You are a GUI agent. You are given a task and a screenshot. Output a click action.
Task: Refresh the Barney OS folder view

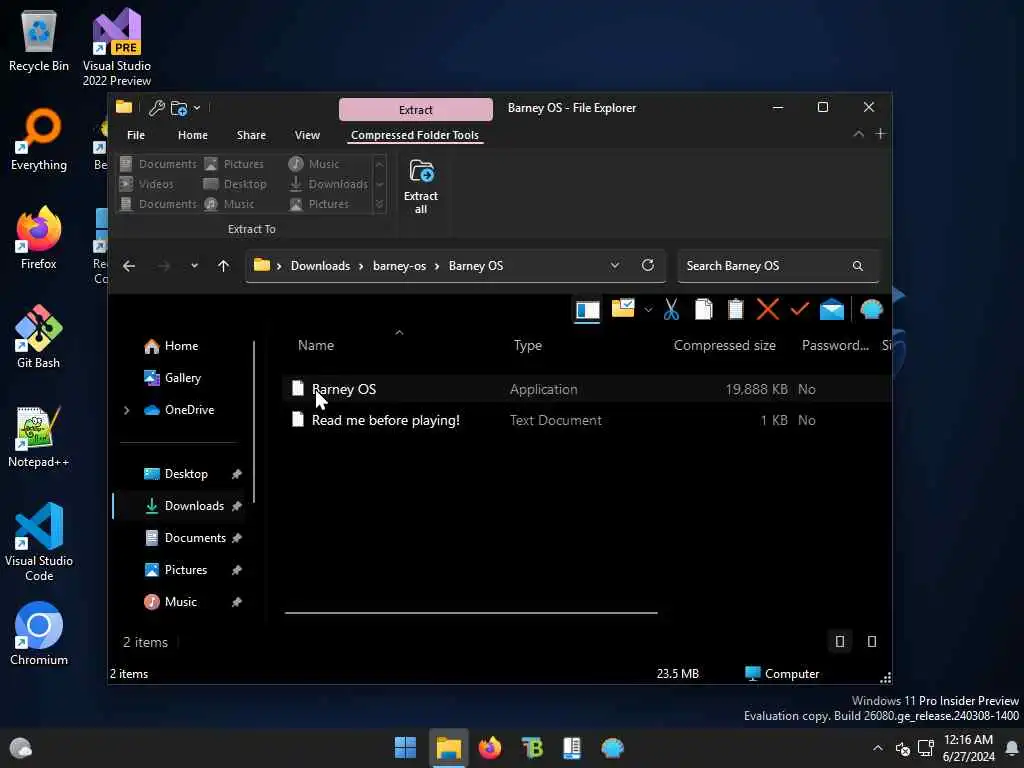647,265
